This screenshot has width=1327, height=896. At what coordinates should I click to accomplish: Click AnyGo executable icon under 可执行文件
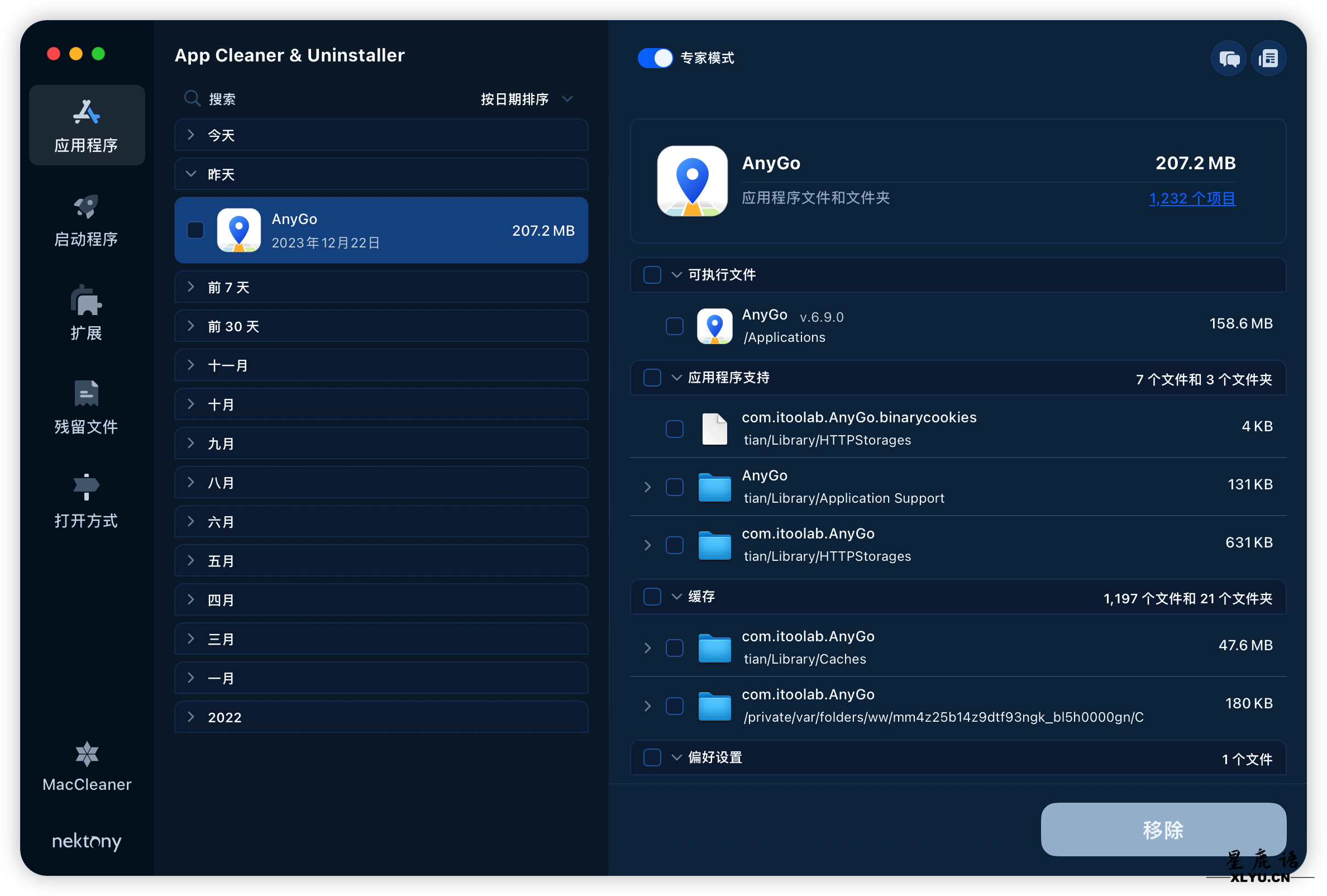pos(714,326)
